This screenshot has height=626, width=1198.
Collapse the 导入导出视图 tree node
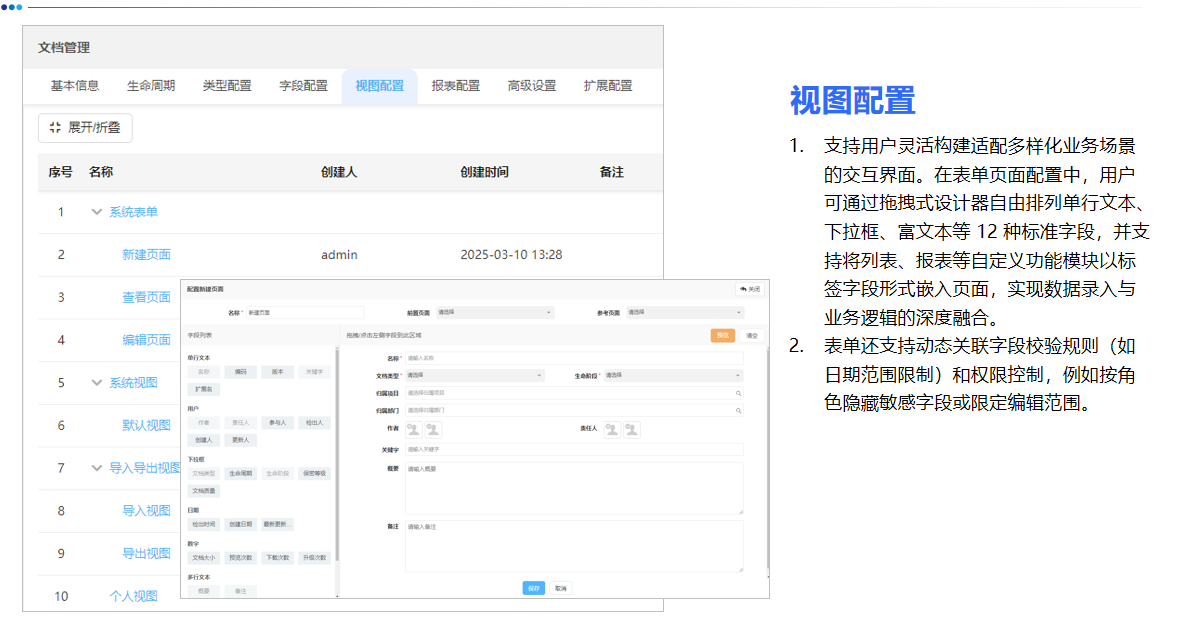96,468
